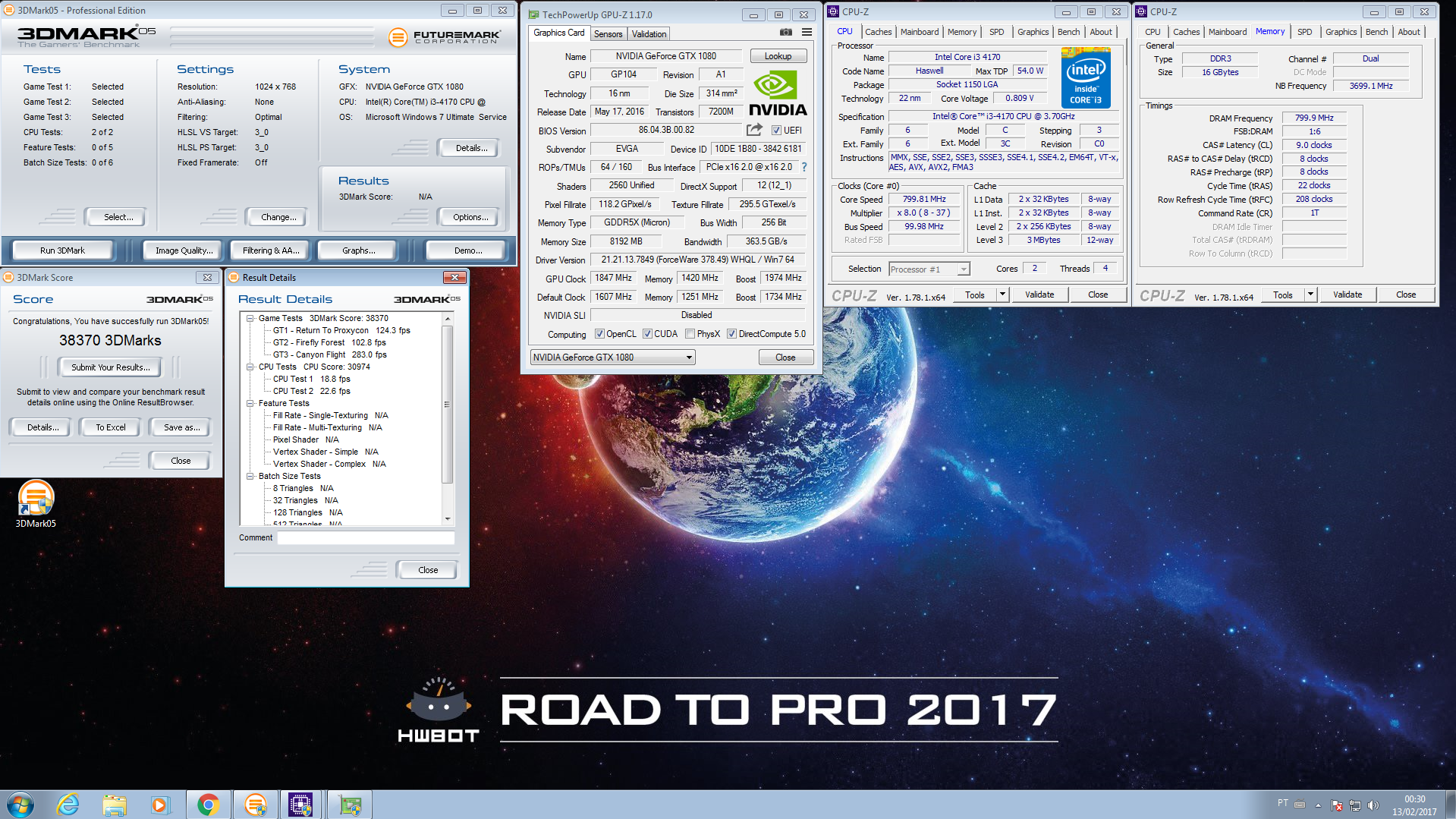Toggle the CUDA computing checkbox
1456x819 pixels.
point(647,334)
